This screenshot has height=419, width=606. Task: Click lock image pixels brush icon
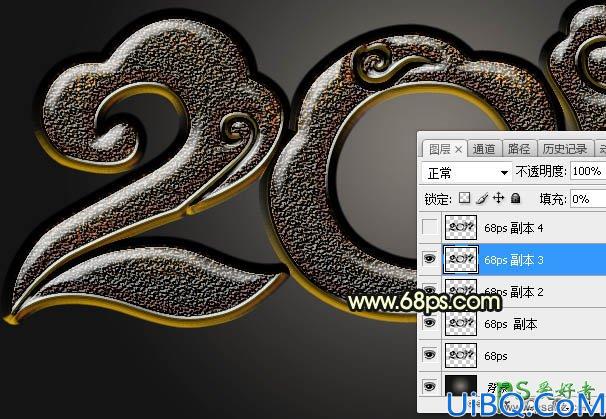pyautogui.click(x=482, y=199)
